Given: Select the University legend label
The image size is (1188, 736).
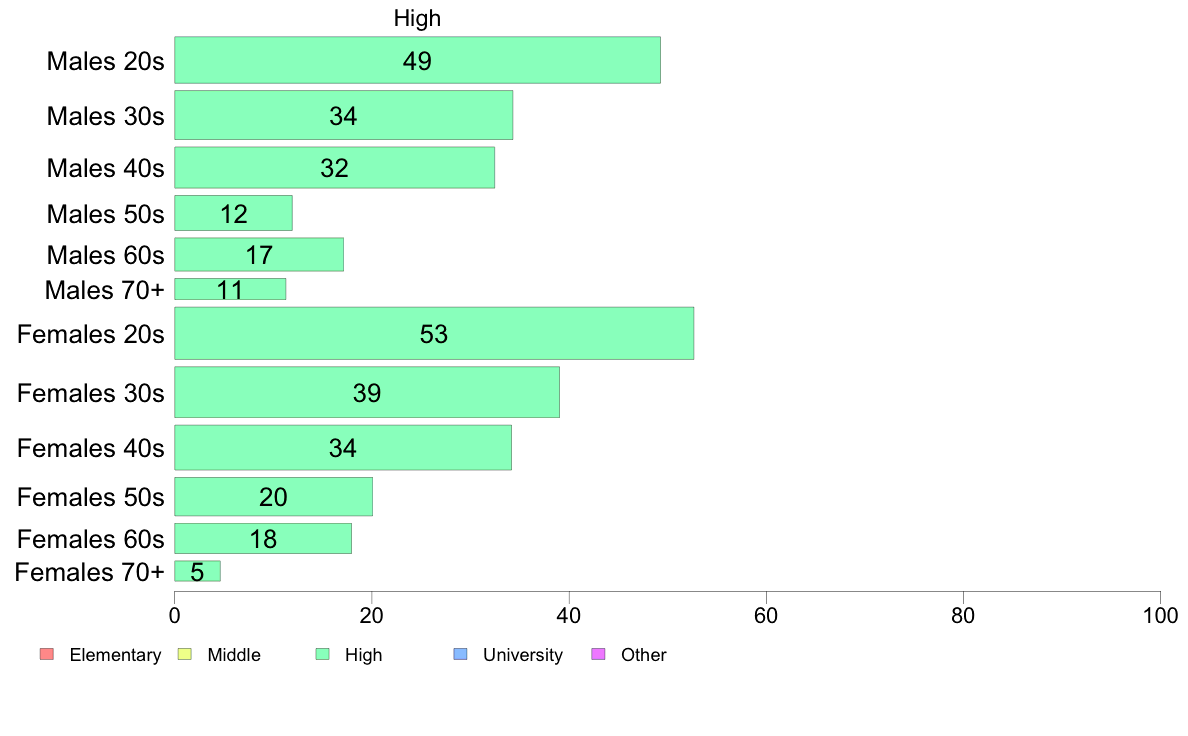Looking at the screenshot, I should [x=523, y=655].
